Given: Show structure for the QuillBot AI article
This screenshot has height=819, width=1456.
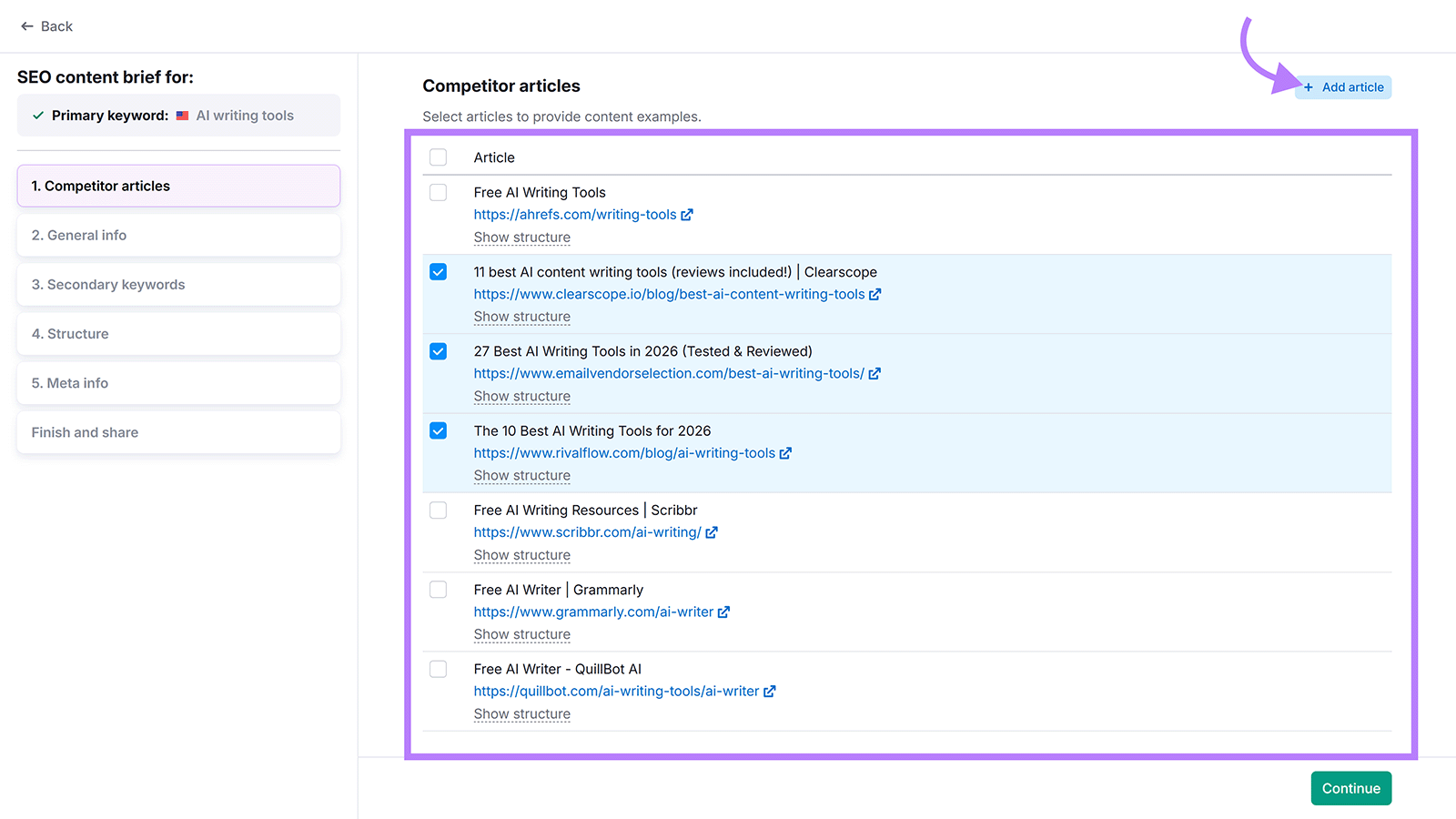Looking at the screenshot, I should tap(521, 713).
